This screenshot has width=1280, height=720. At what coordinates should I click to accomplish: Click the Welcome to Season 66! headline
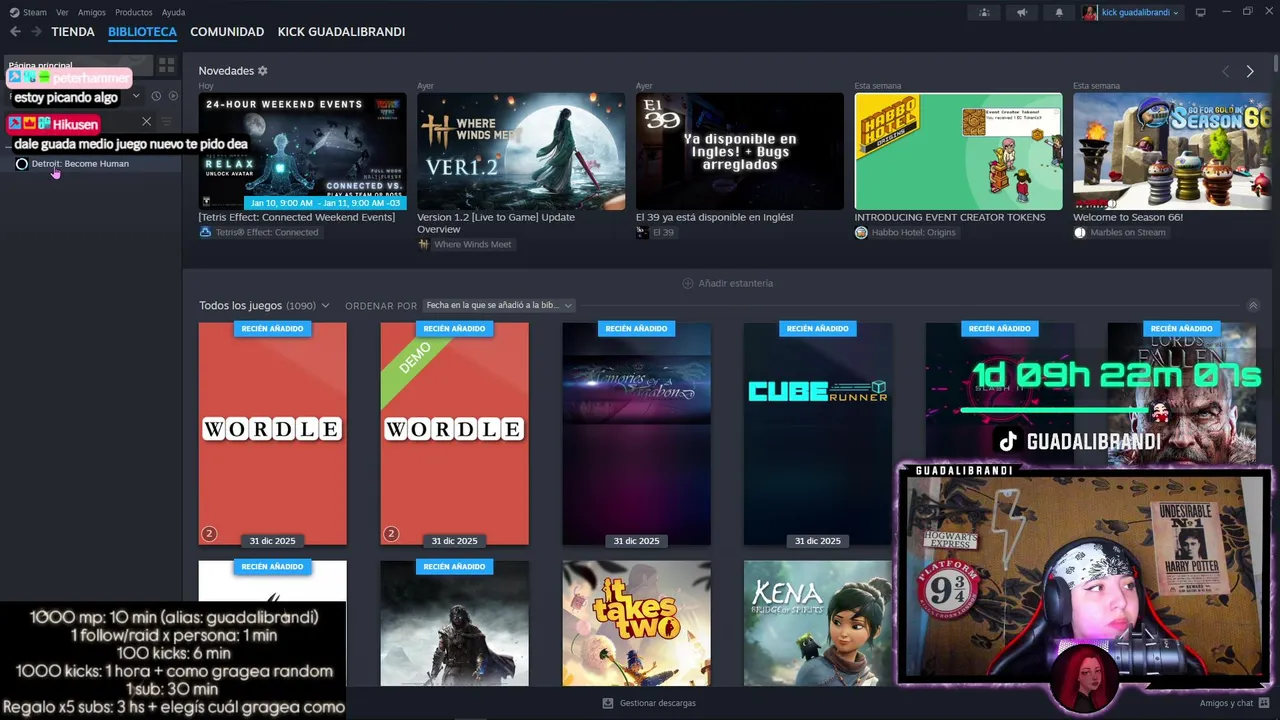[x=1128, y=217]
